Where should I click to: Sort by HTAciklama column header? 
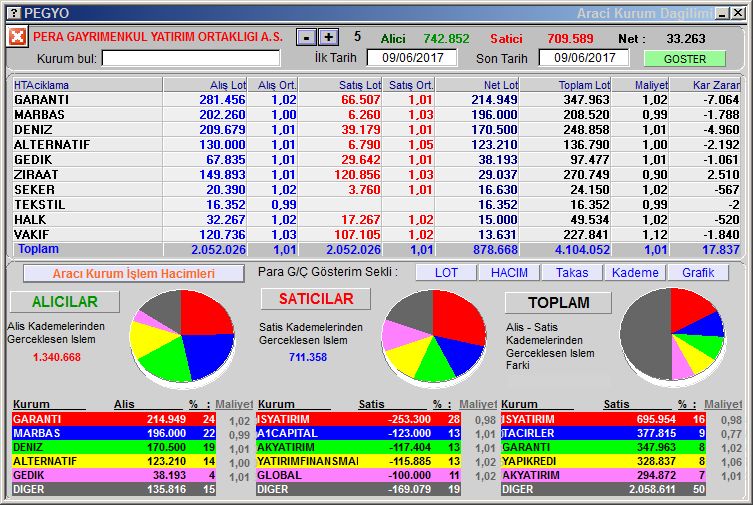pyautogui.click(x=88, y=85)
